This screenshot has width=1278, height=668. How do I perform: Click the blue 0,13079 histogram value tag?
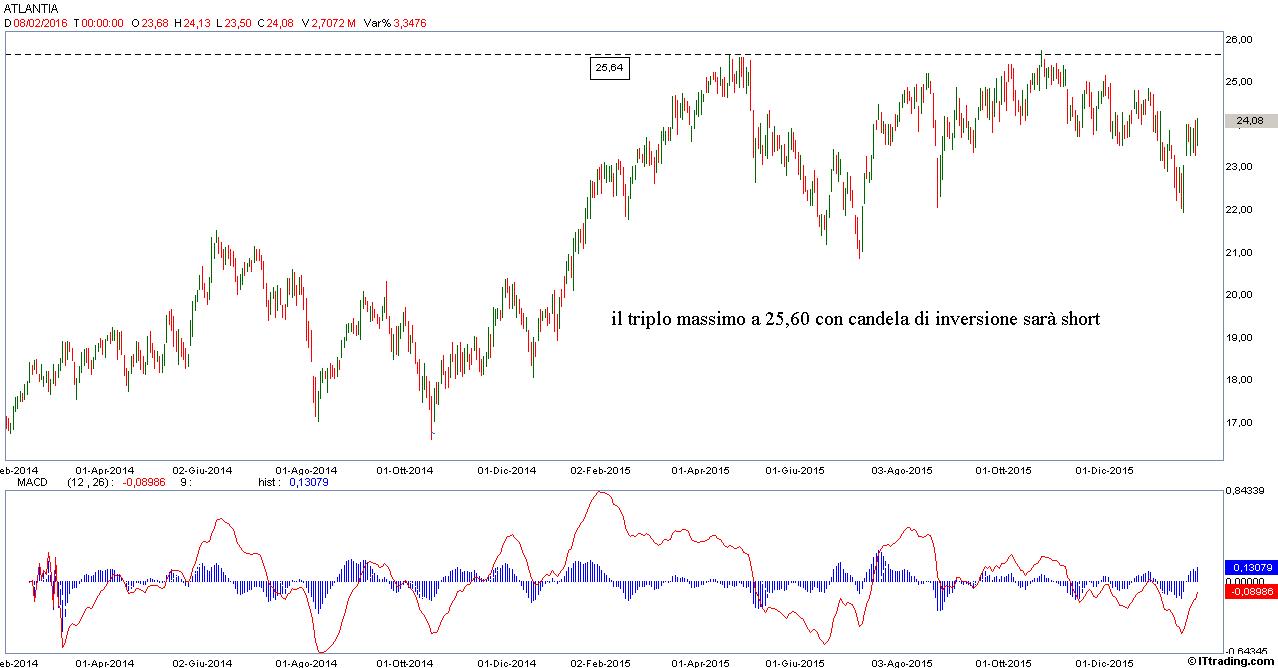[1250, 567]
